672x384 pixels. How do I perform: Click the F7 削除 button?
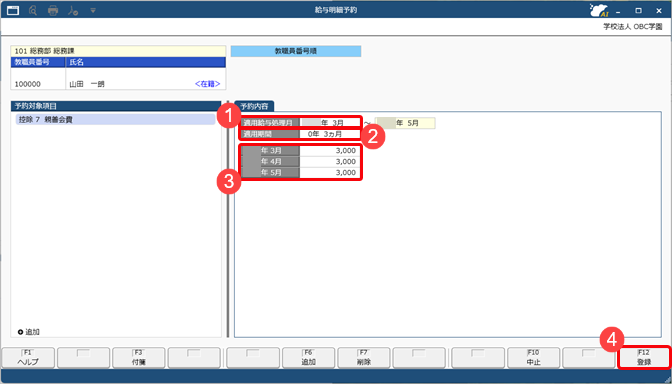(x=364, y=357)
